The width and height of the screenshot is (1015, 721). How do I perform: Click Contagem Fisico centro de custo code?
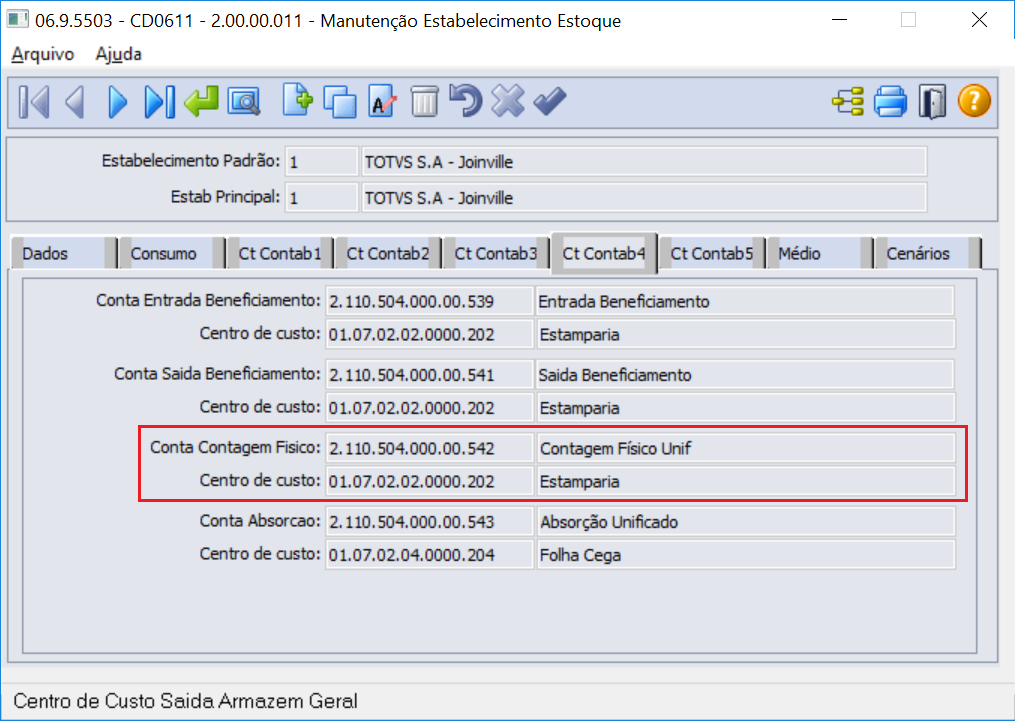(x=429, y=482)
